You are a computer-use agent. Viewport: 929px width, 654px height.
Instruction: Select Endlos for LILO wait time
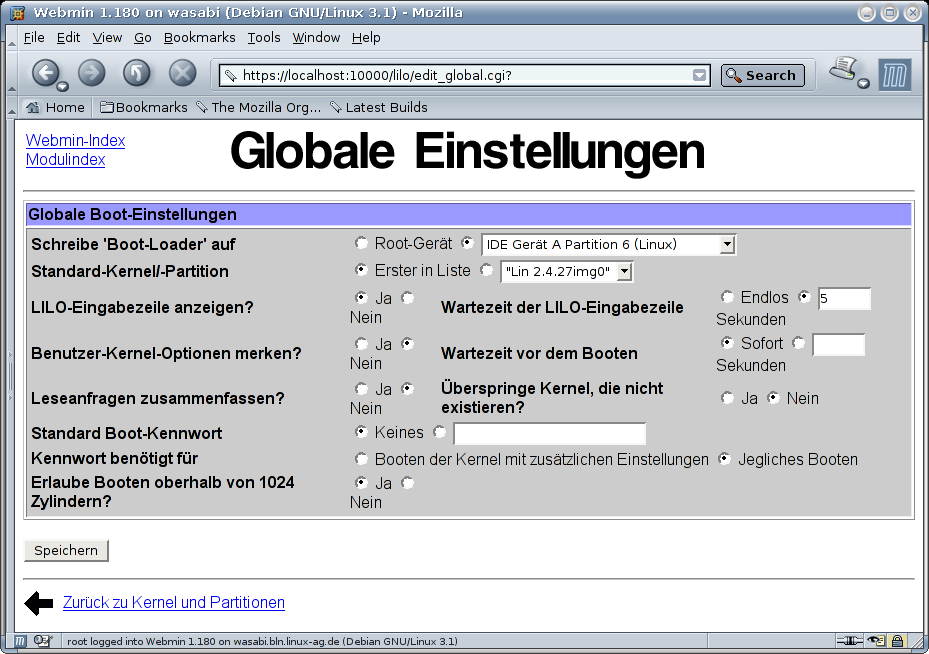click(727, 296)
